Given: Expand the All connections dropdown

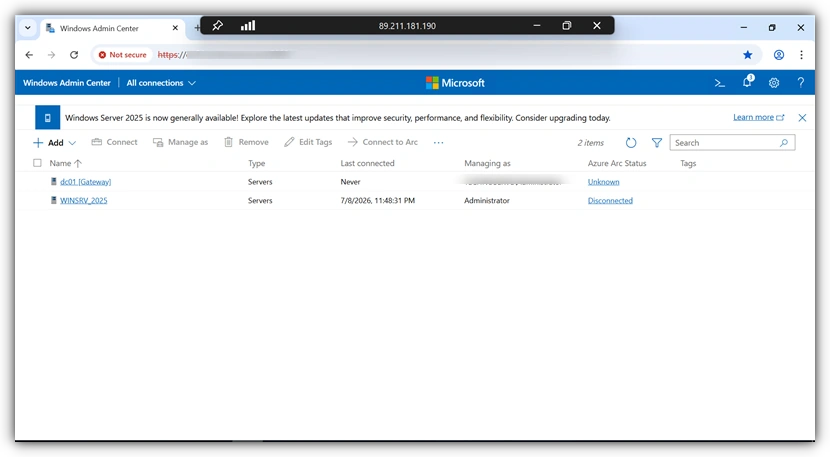Looking at the screenshot, I should (192, 83).
